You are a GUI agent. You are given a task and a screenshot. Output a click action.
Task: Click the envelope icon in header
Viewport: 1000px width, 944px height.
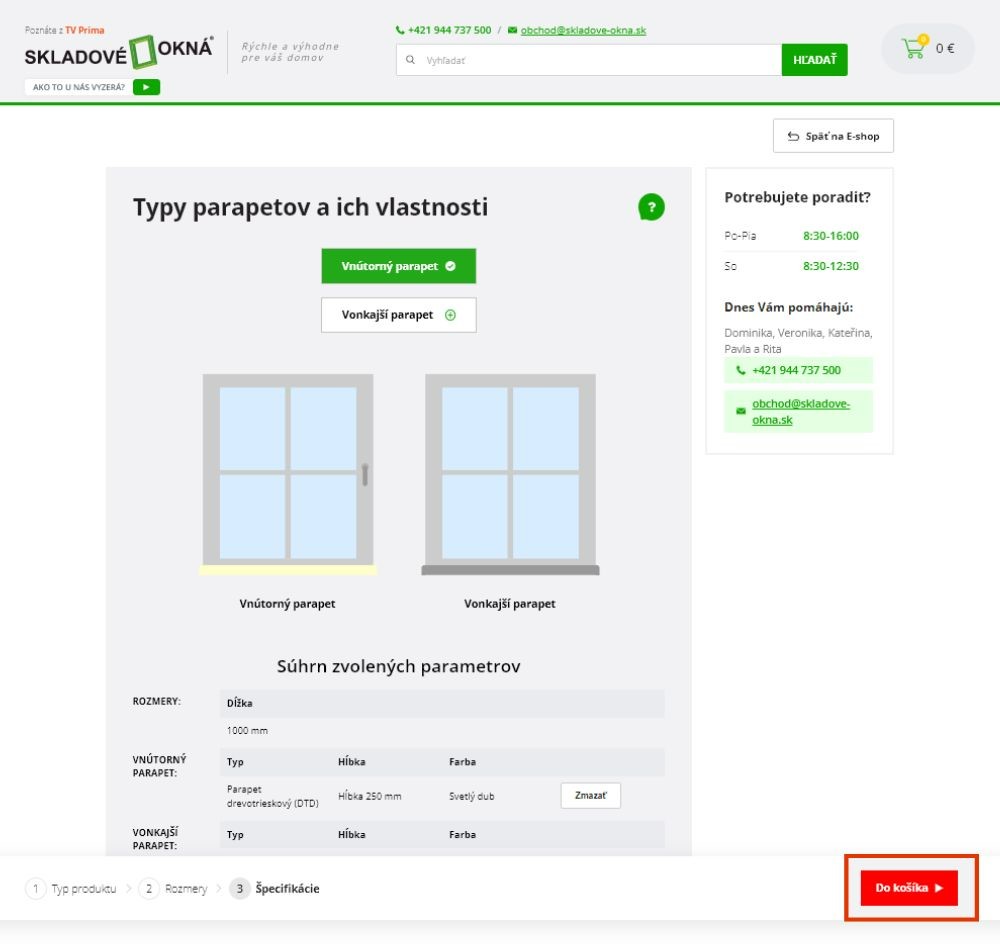(513, 30)
